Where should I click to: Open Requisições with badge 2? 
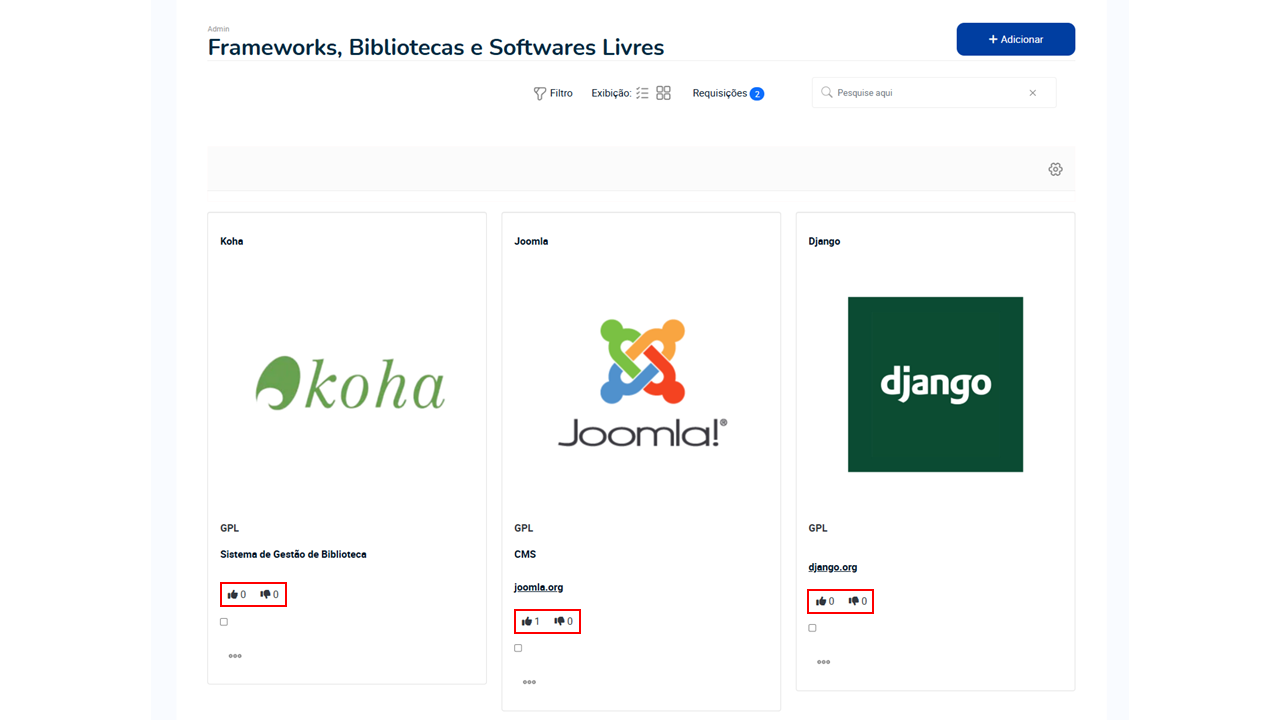point(728,93)
